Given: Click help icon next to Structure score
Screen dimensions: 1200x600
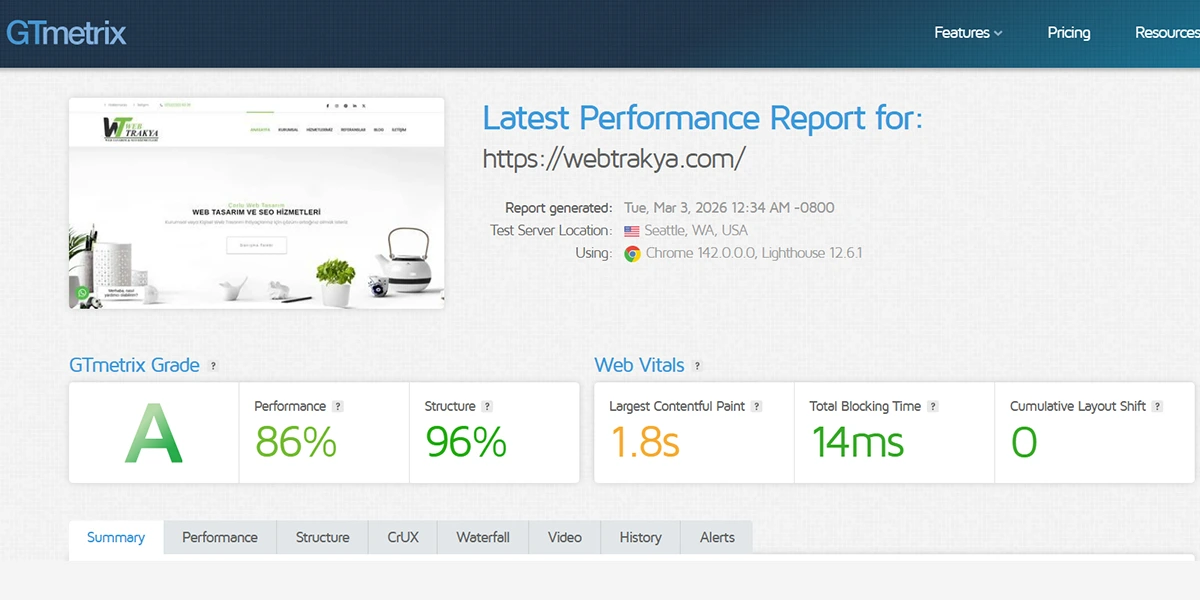Looking at the screenshot, I should (x=487, y=407).
